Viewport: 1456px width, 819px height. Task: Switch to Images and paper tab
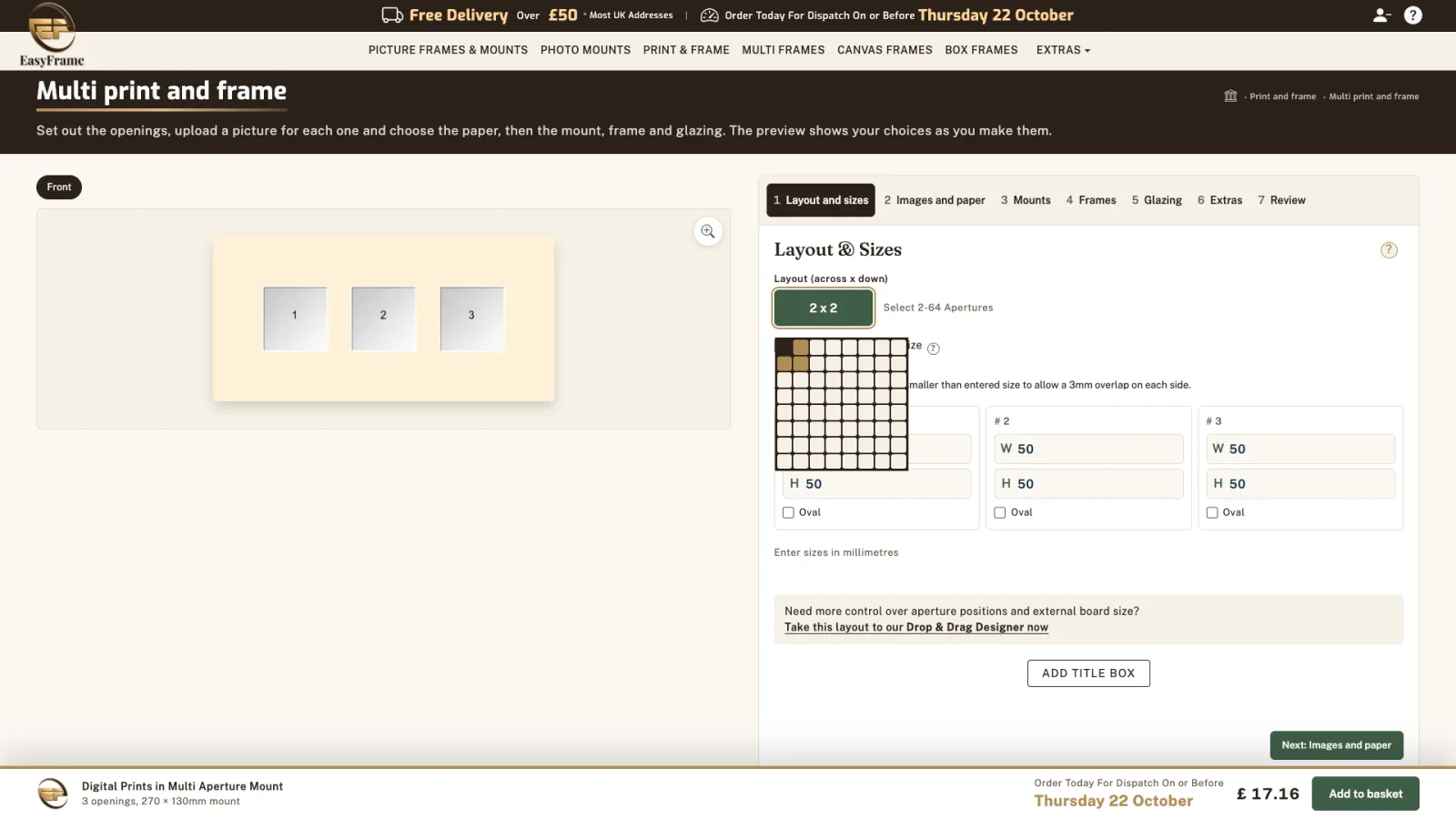(x=935, y=200)
